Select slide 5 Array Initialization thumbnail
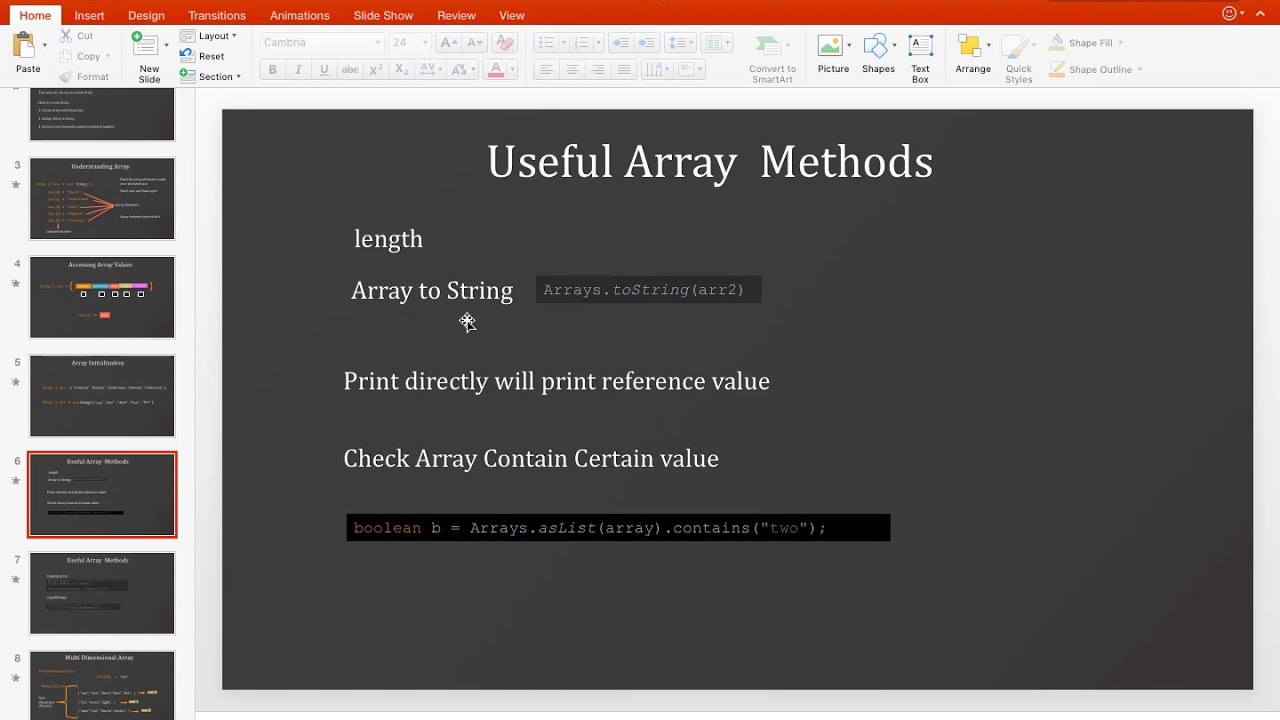 coord(102,396)
